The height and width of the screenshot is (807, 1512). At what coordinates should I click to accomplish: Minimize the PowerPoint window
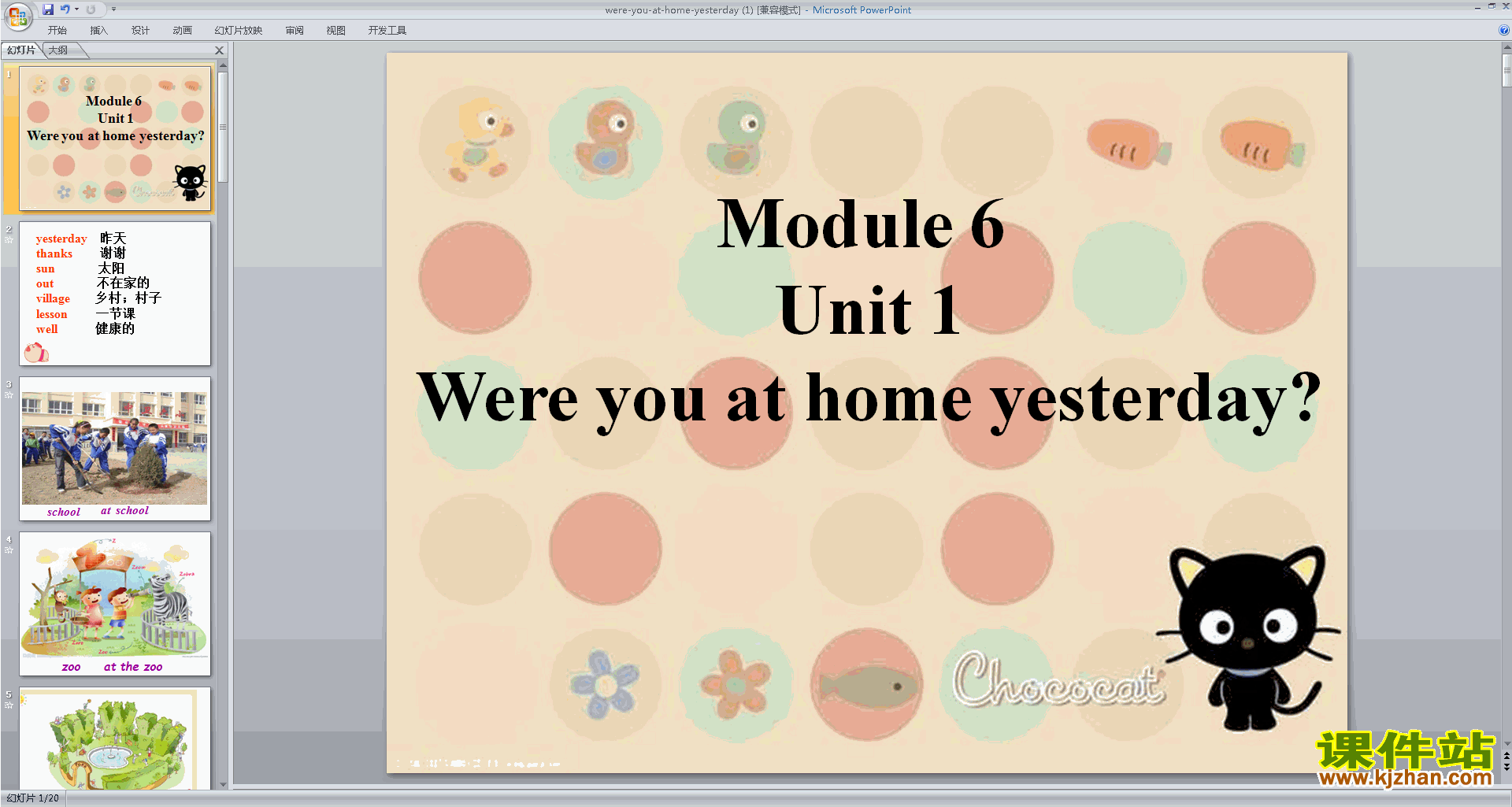click(1477, 7)
